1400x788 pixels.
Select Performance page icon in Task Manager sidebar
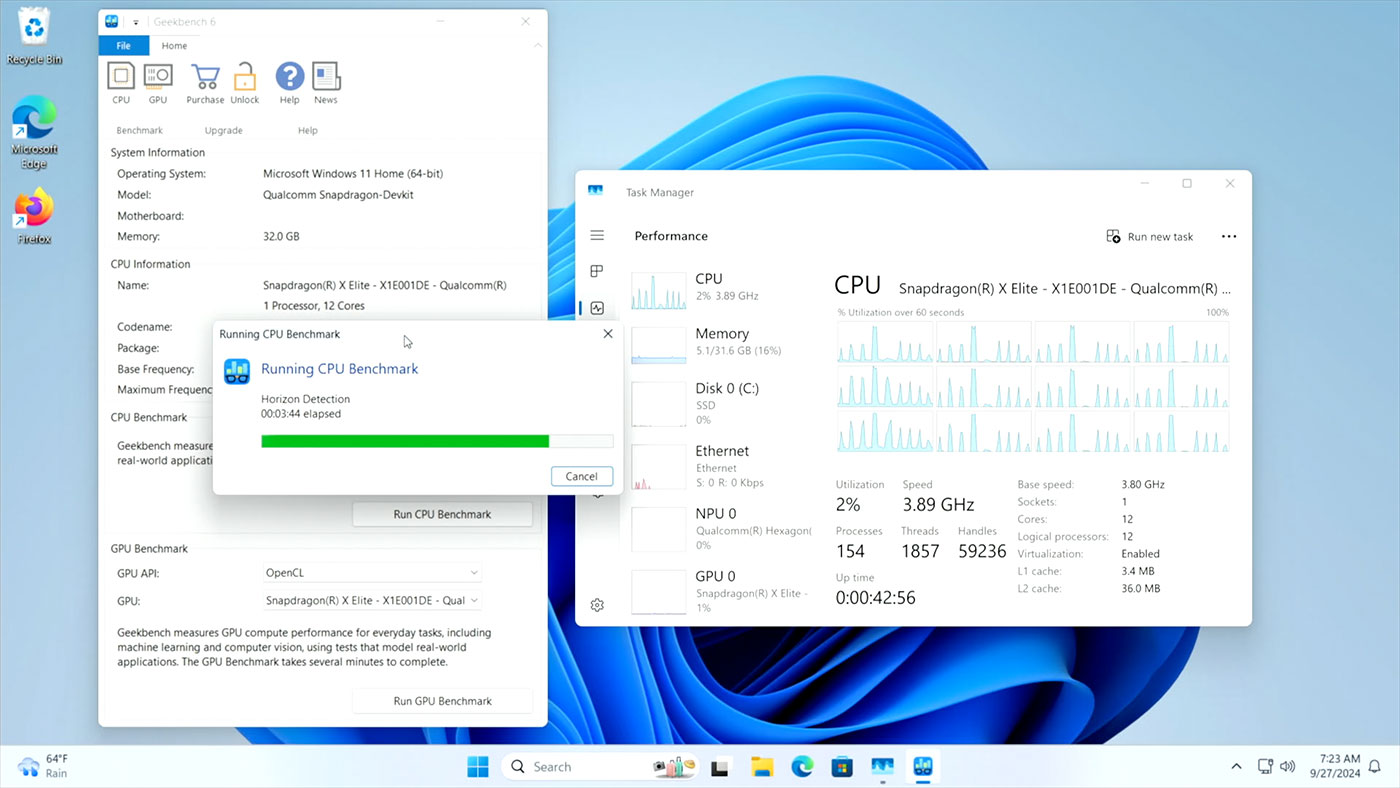pyautogui.click(x=597, y=308)
